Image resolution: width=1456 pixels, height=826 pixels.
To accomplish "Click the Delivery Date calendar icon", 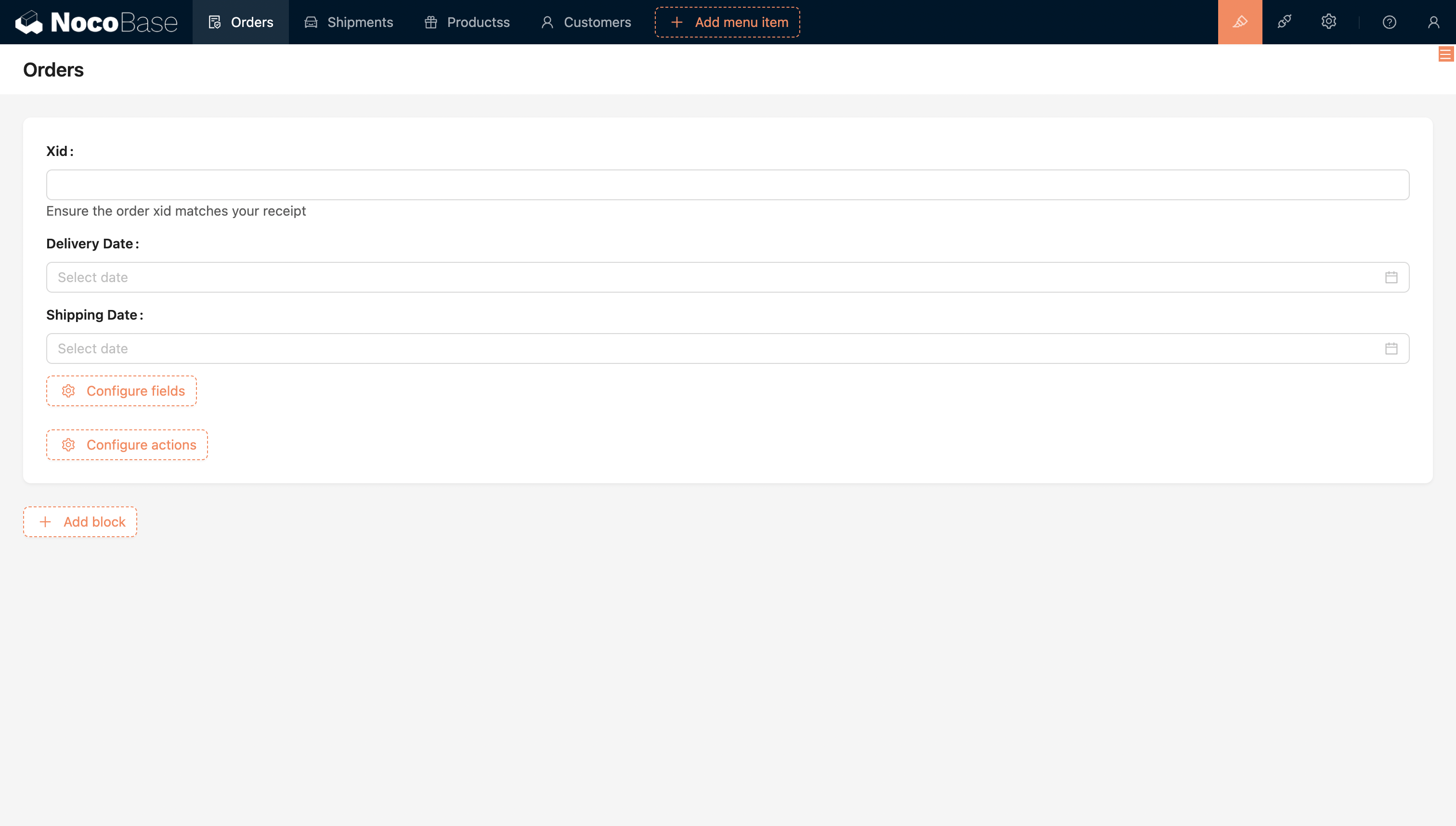I will point(1391,277).
